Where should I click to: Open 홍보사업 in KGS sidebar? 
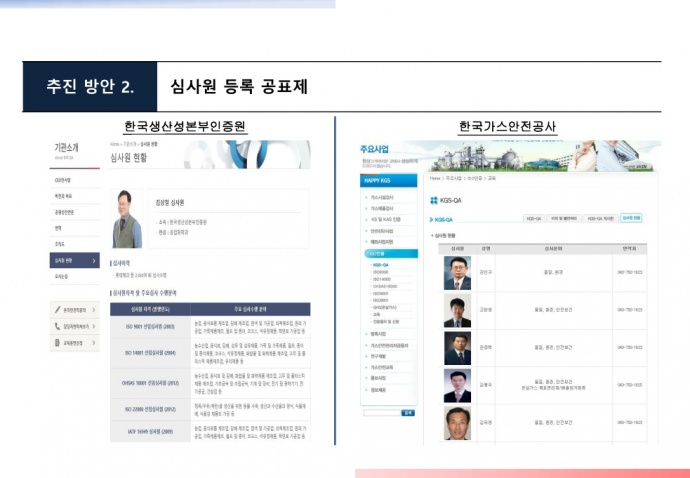(378, 378)
